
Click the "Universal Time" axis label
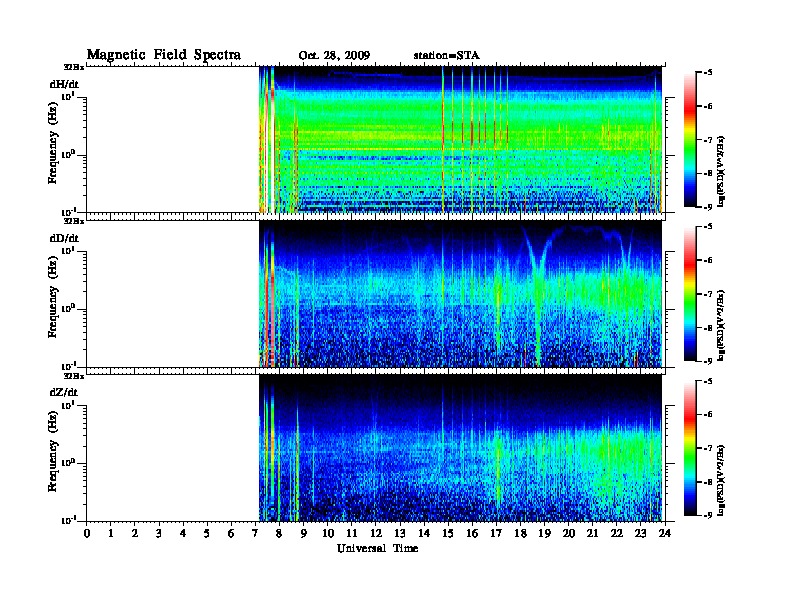[377, 548]
